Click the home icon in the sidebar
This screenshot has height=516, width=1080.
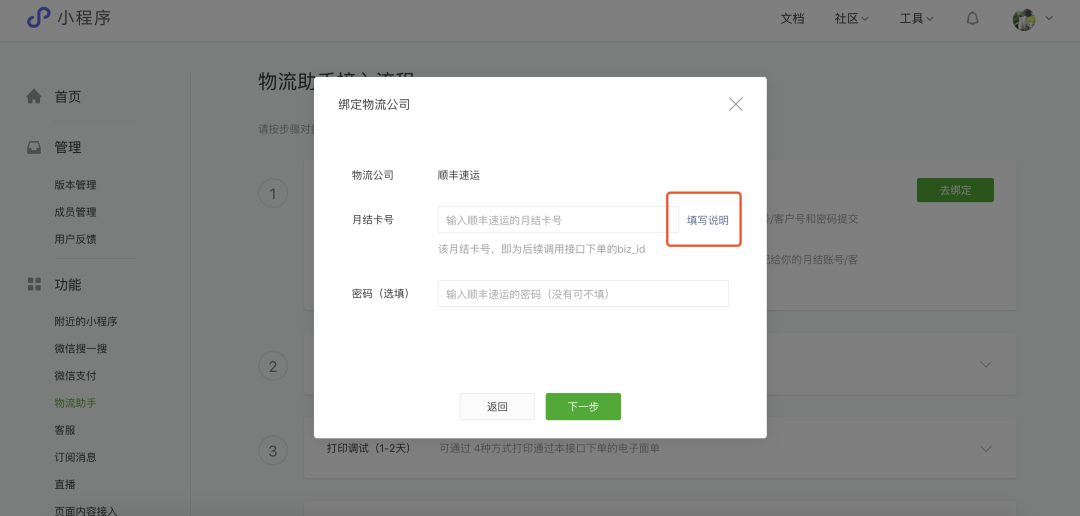tap(34, 96)
